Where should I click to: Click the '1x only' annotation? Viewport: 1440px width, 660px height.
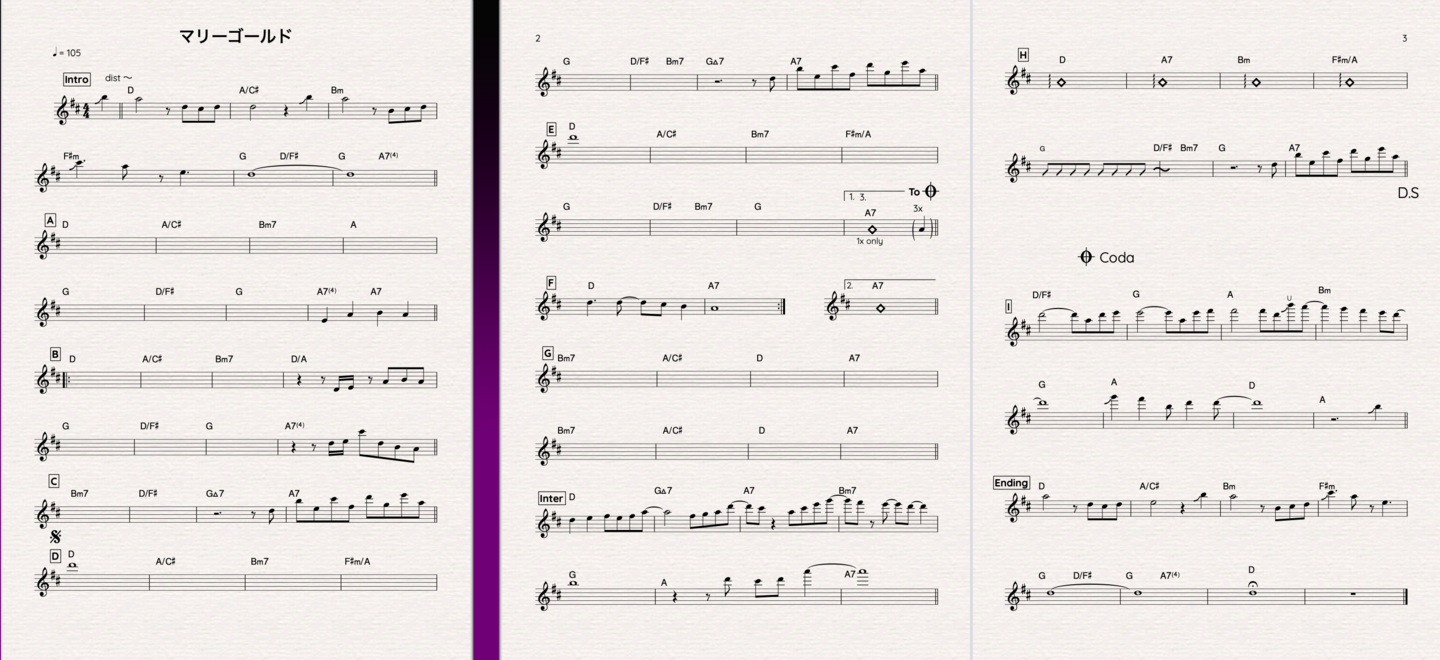click(870, 241)
